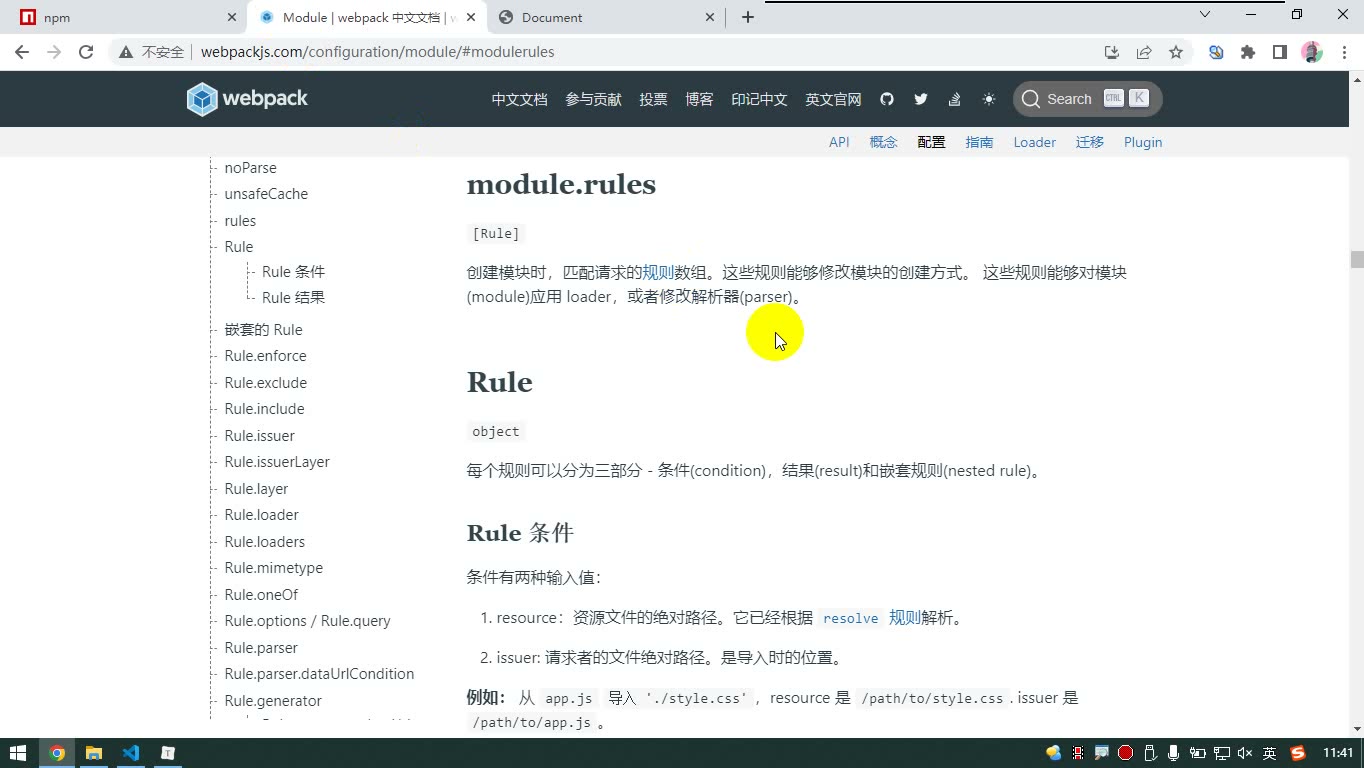Toggle the light/dark theme sun icon
The height and width of the screenshot is (768, 1364).
pyautogui.click(x=989, y=99)
